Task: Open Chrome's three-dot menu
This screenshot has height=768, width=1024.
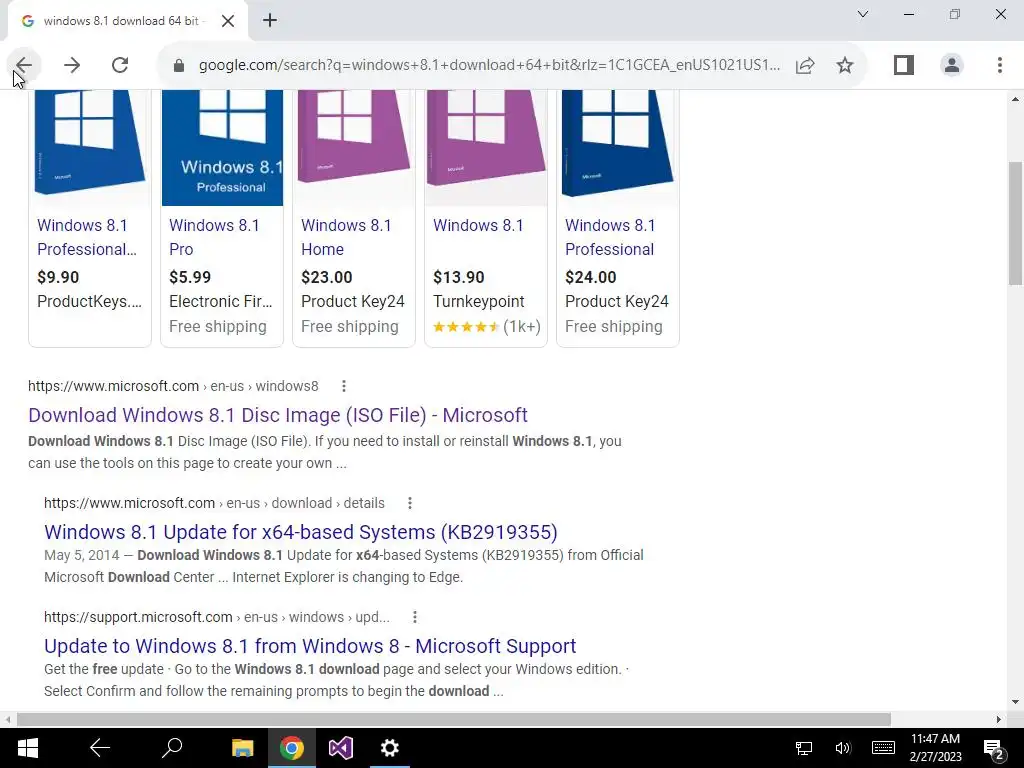Action: coord(1000,65)
